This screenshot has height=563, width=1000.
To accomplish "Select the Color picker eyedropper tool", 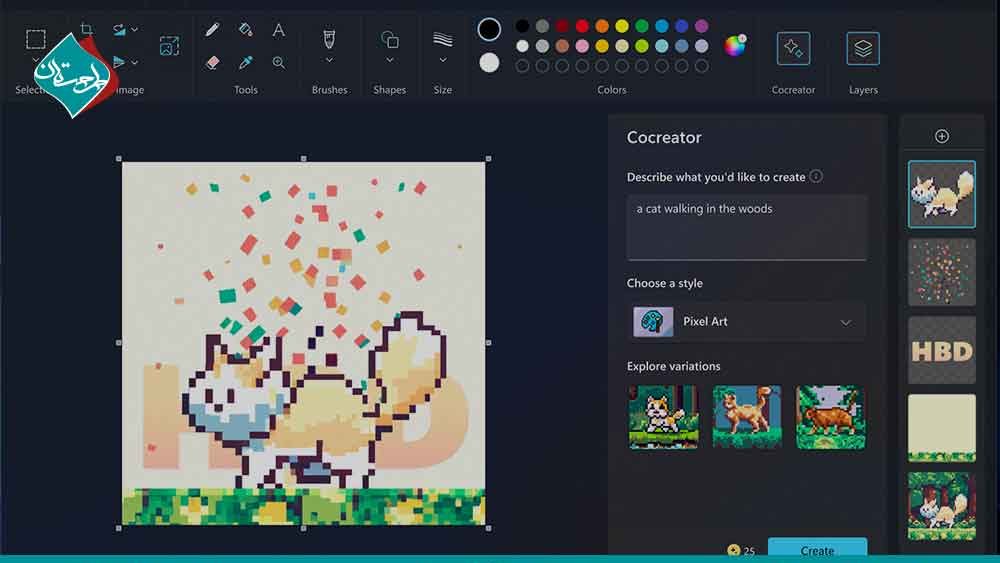I will [x=246, y=62].
